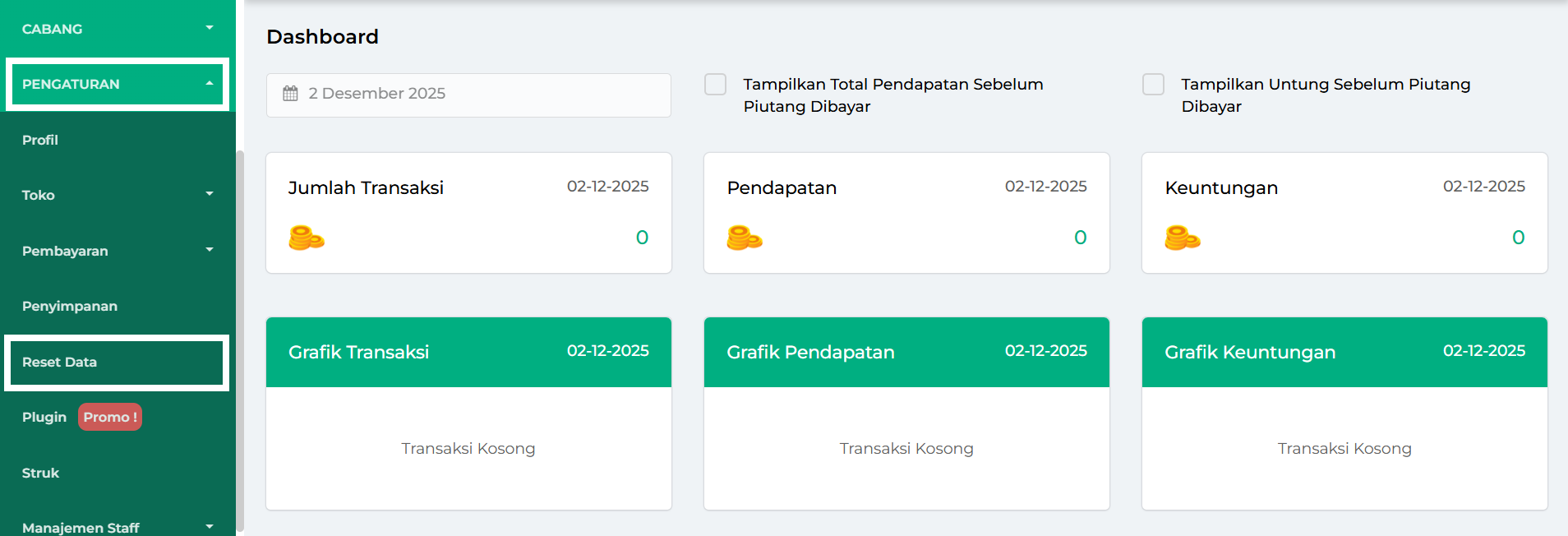
Task: Open the Plugin menu entry
Action: (x=44, y=417)
